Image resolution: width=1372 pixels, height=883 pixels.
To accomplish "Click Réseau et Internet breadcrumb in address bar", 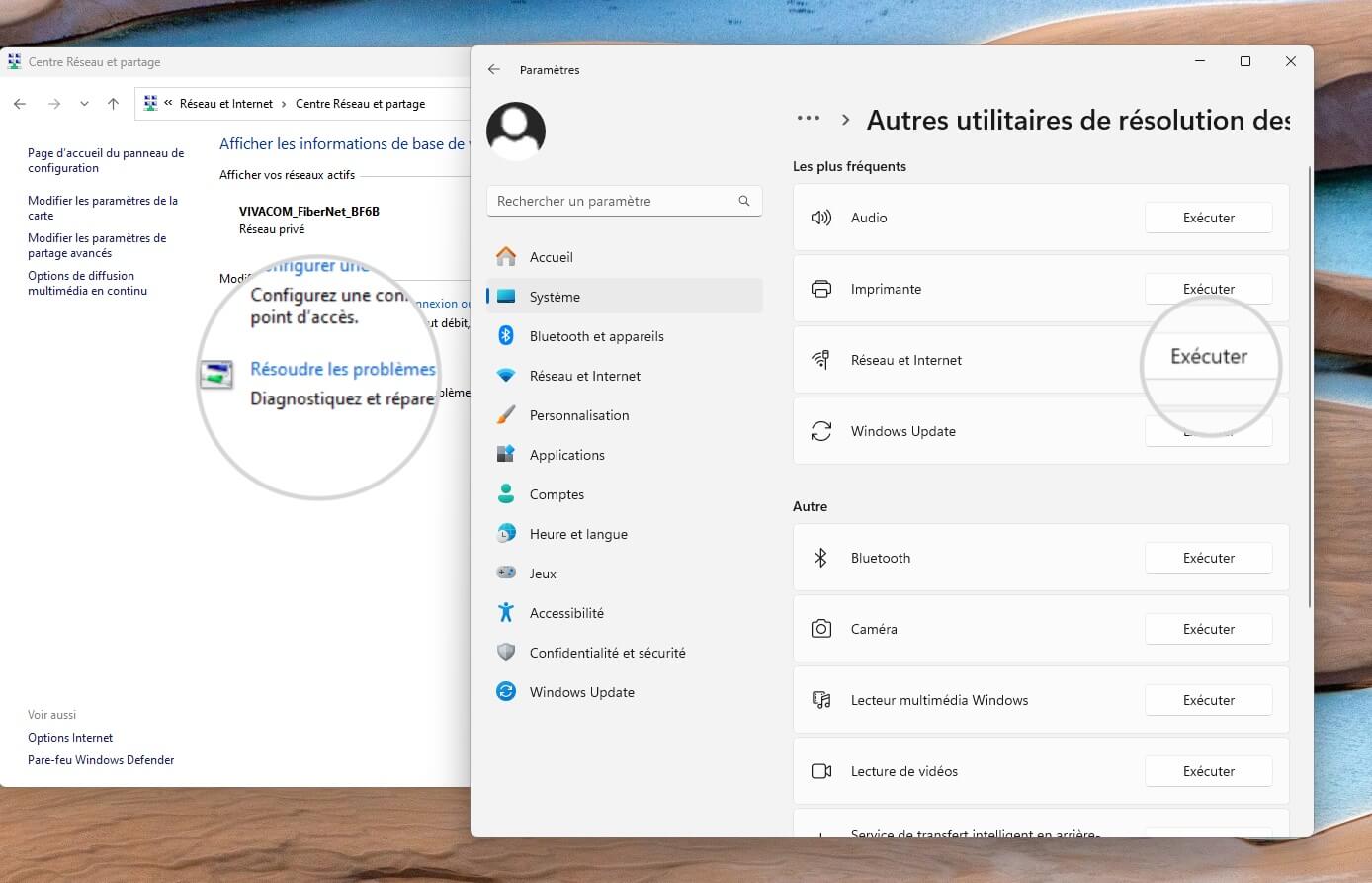I will [226, 104].
